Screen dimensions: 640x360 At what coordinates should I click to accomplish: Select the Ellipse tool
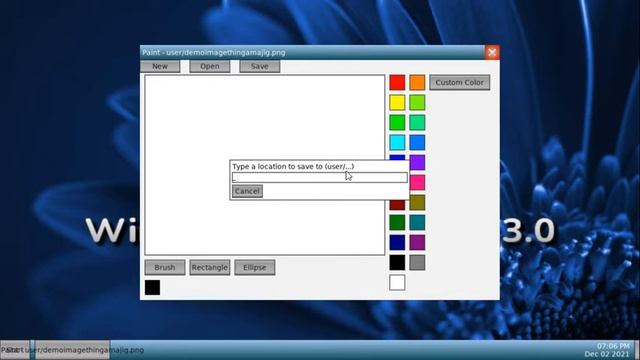tap(254, 267)
